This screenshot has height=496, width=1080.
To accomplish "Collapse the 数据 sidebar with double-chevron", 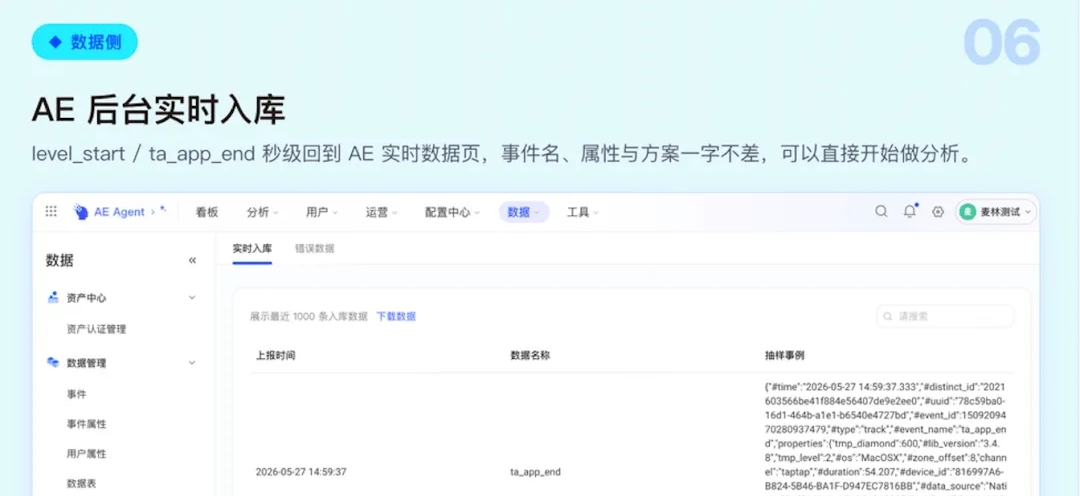I will point(192,260).
